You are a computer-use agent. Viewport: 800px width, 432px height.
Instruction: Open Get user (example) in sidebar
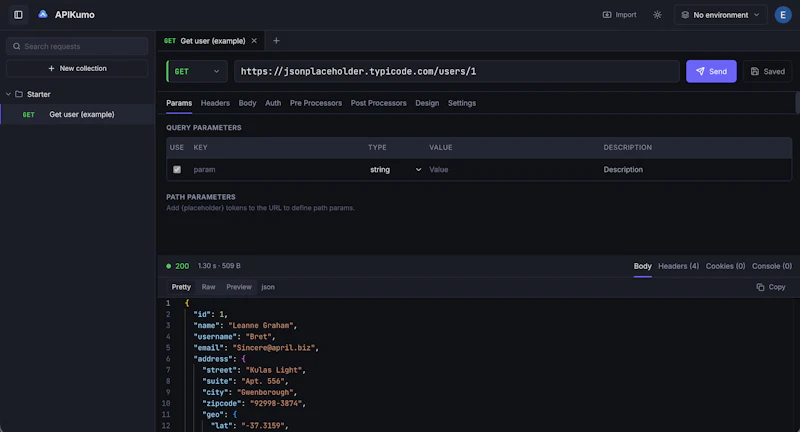[77, 114]
